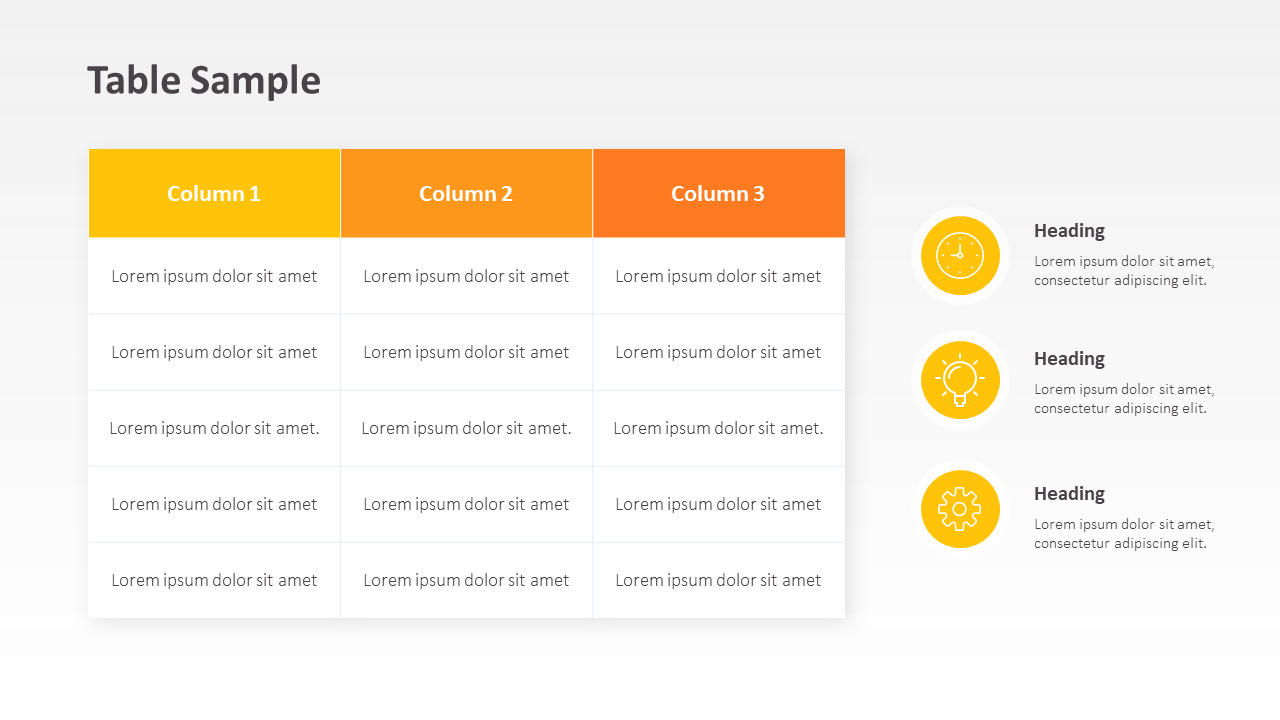Click the top-left Lorem ipsum table cell

(214, 276)
